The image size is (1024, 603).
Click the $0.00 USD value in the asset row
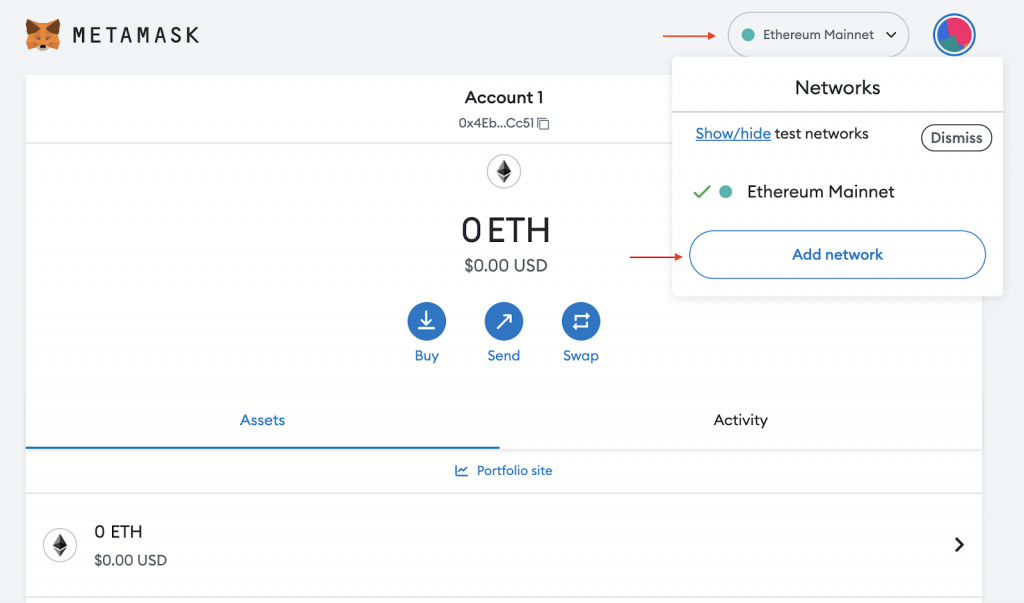(131, 560)
